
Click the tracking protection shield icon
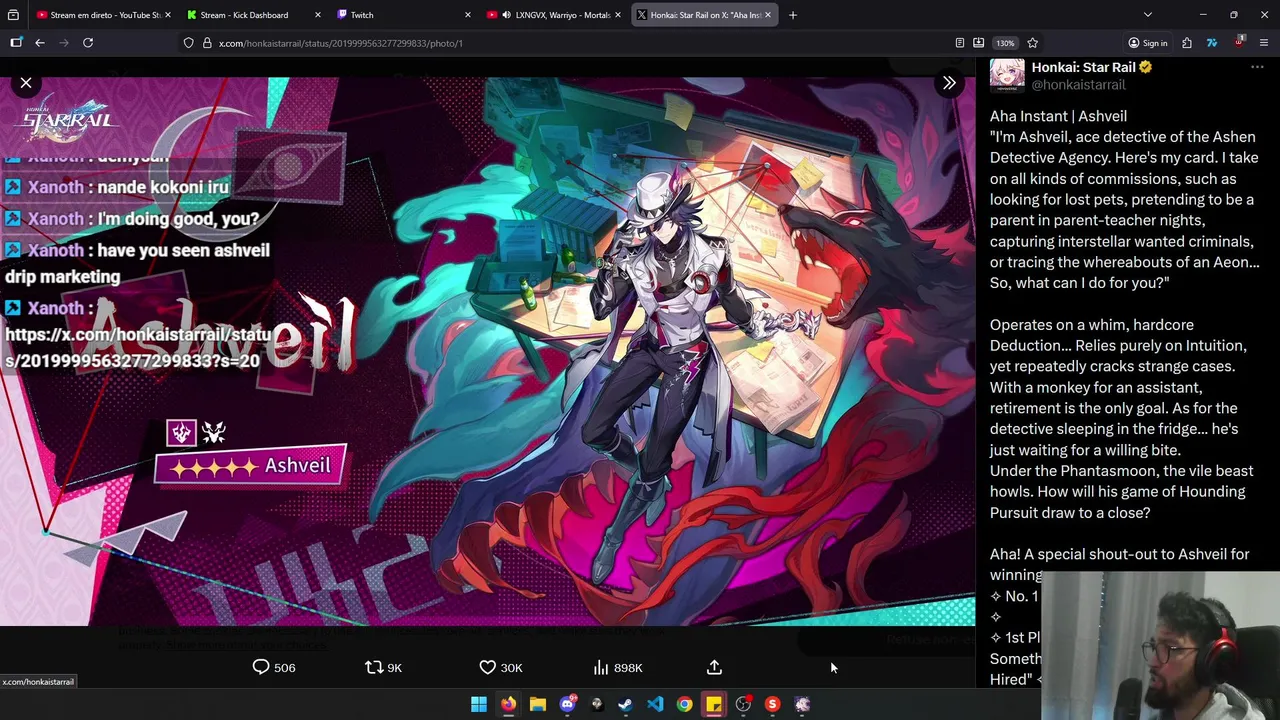(188, 43)
